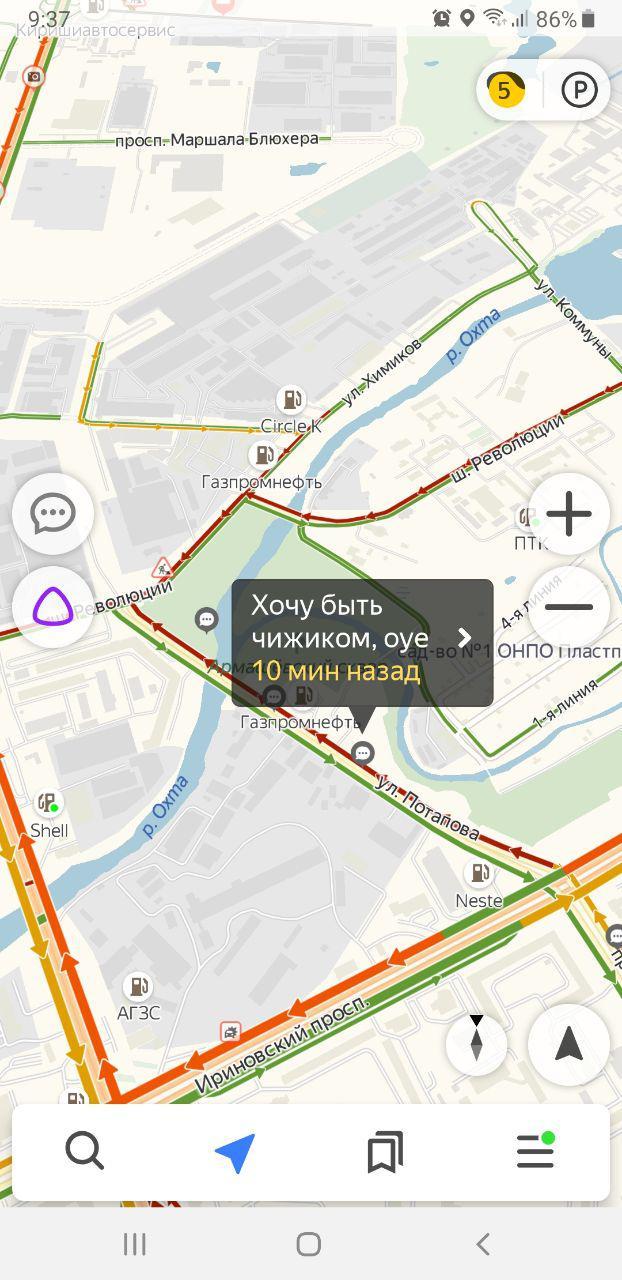
Task: Open the road chat conversations button
Action: (53, 514)
